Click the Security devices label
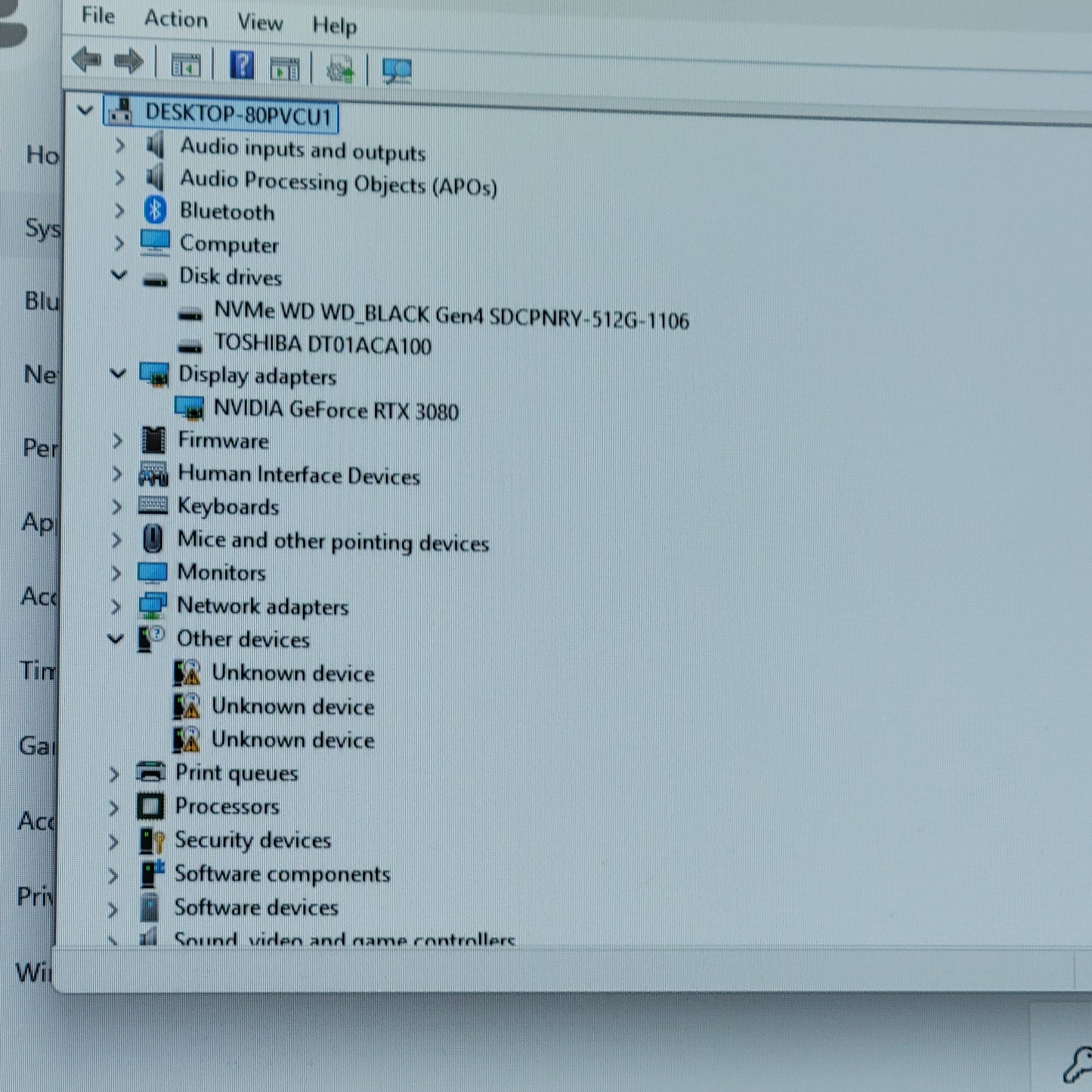Screen dimensions: 1092x1092 click(x=252, y=840)
